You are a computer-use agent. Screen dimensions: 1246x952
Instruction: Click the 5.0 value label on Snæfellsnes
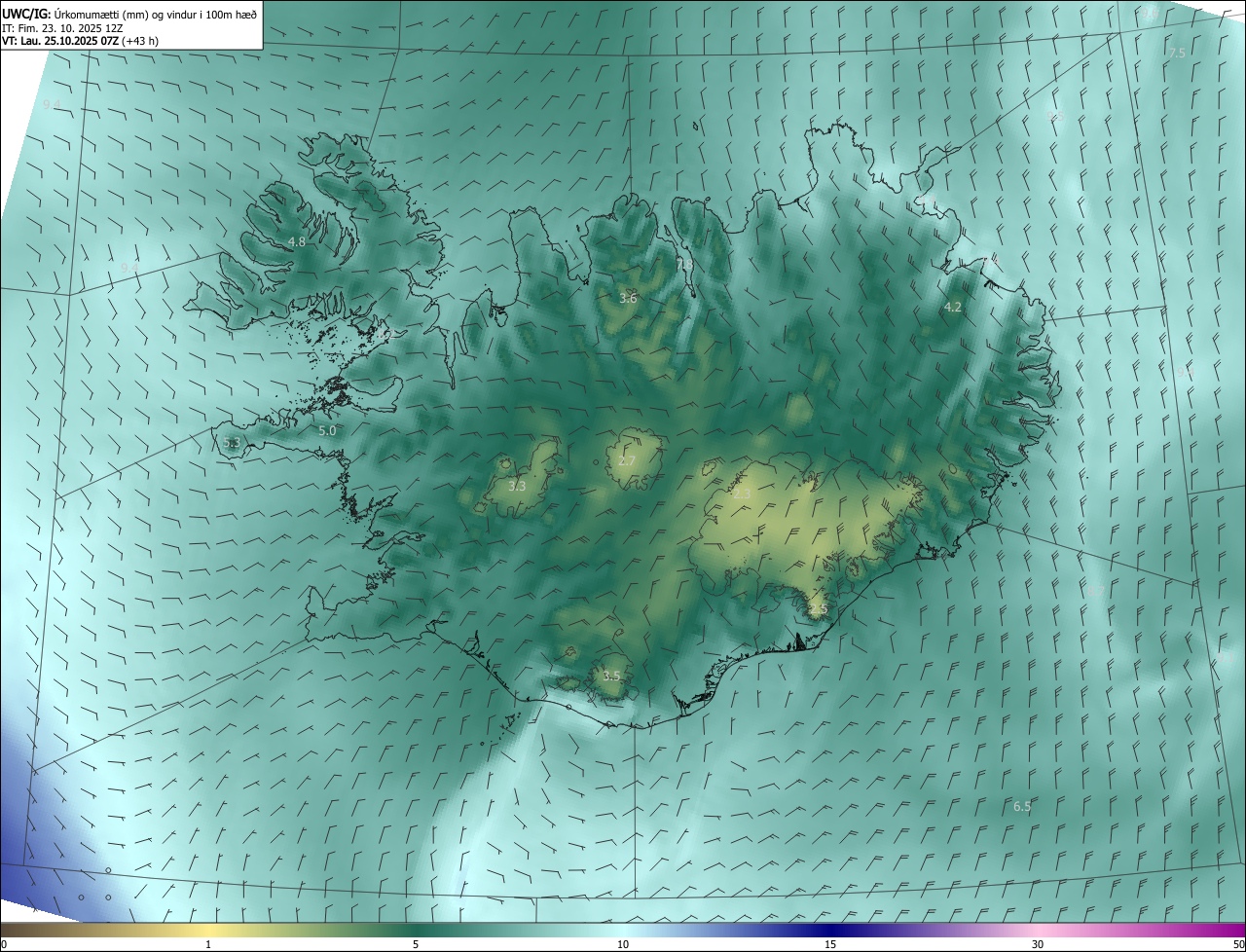point(327,430)
